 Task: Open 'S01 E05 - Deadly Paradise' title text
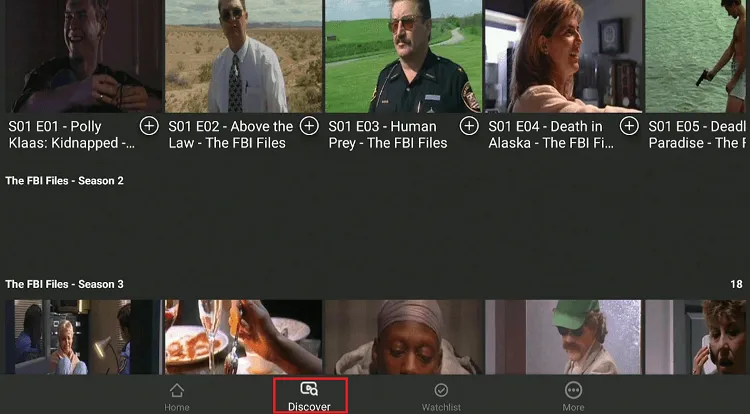pos(697,134)
